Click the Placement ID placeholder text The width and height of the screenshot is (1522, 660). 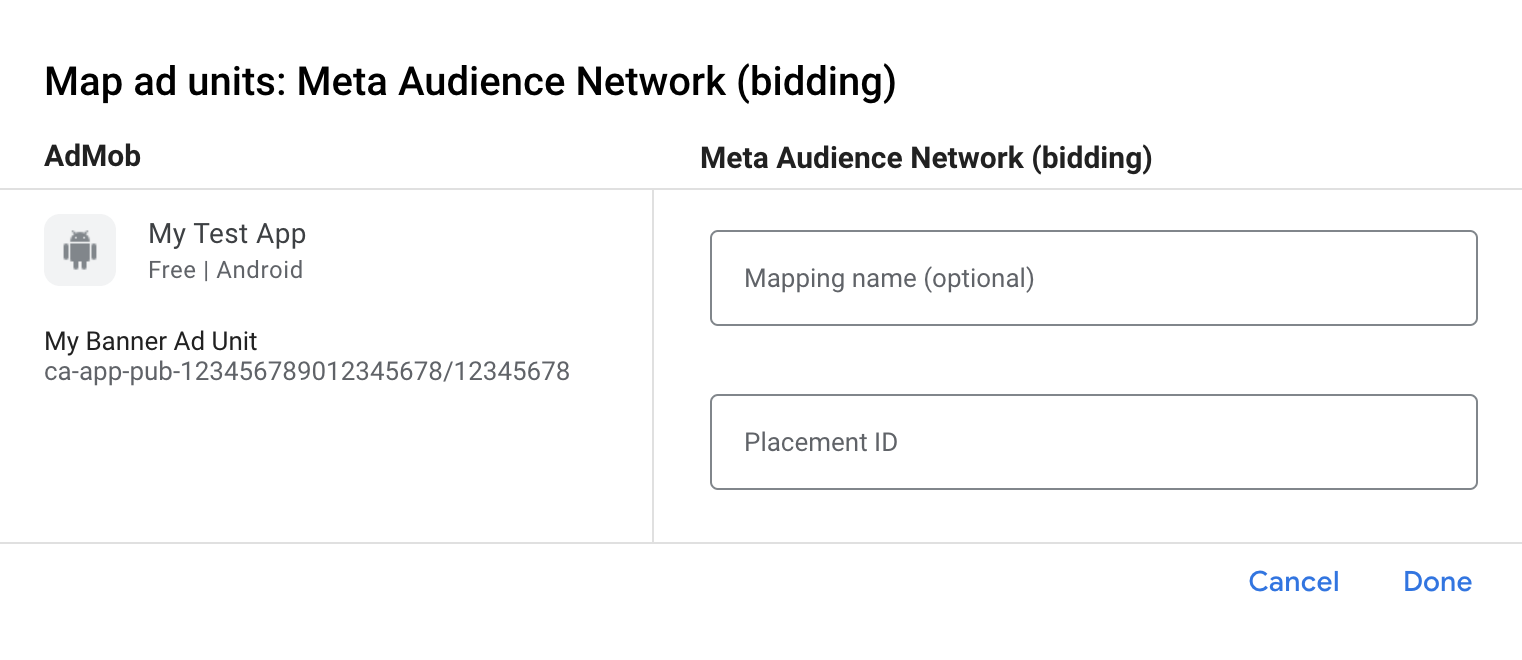821,442
